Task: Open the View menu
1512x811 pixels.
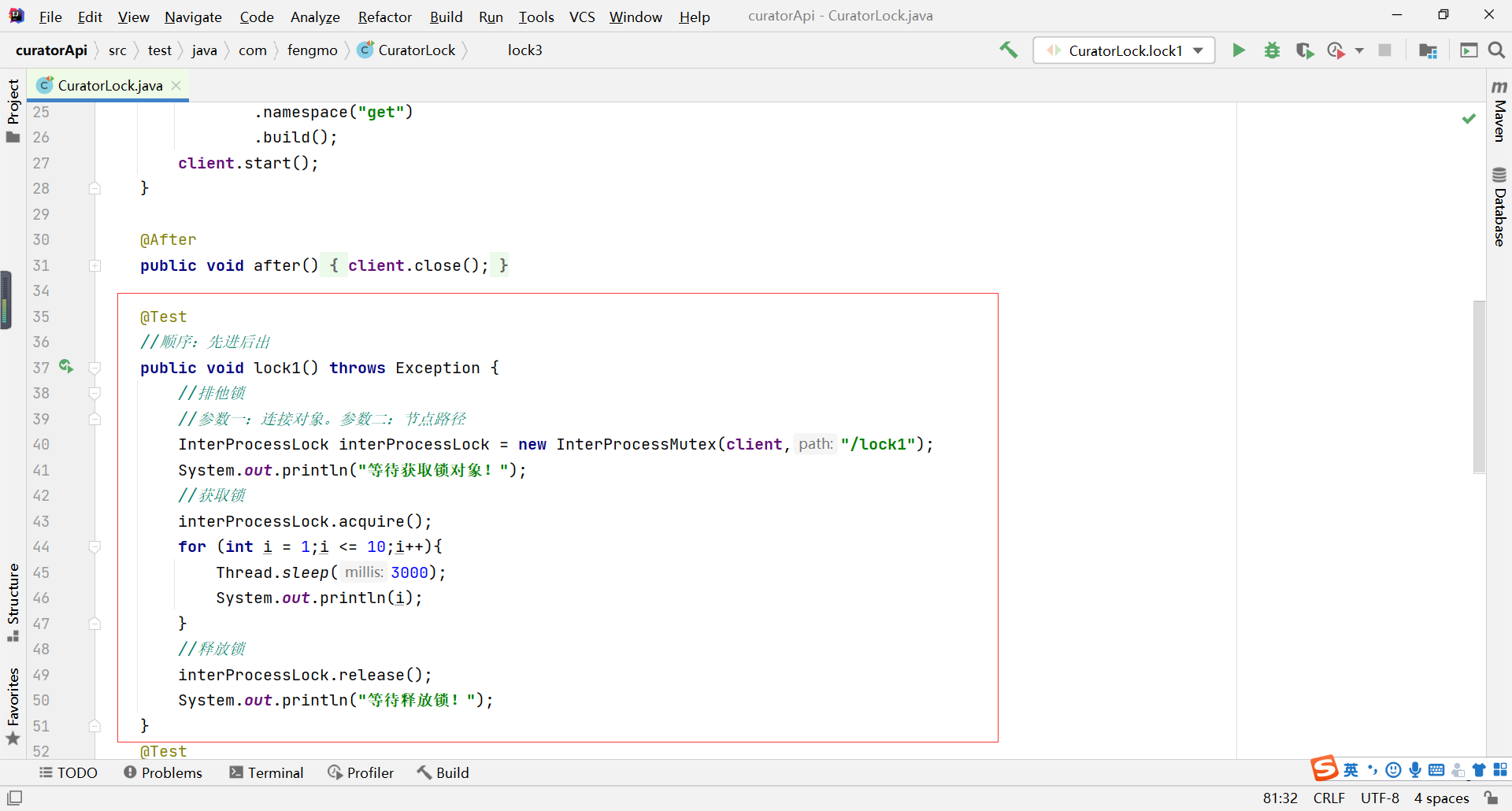Action: click(133, 17)
